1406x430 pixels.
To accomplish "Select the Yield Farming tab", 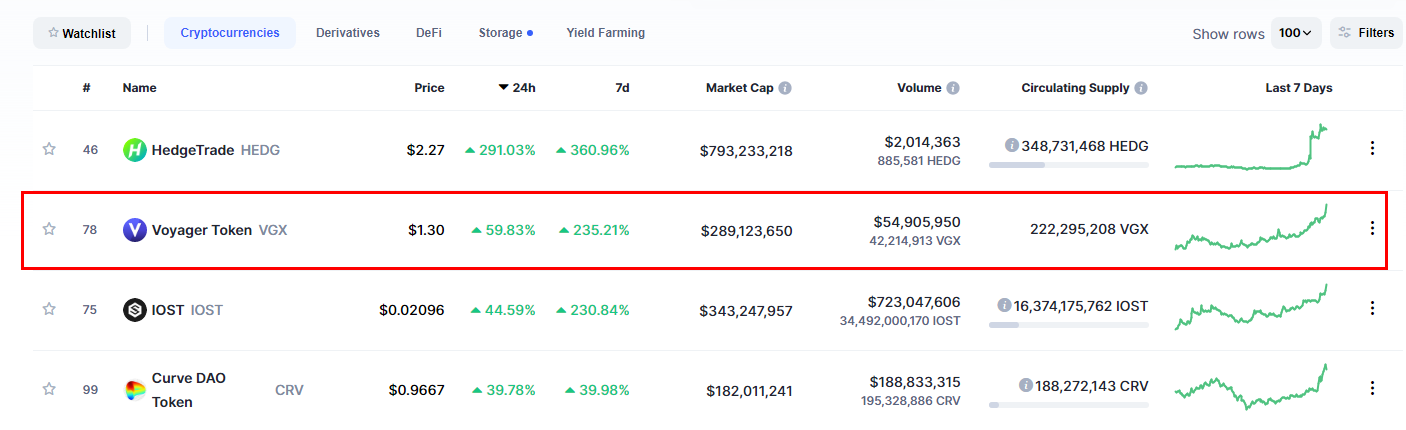I will (605, 33).
